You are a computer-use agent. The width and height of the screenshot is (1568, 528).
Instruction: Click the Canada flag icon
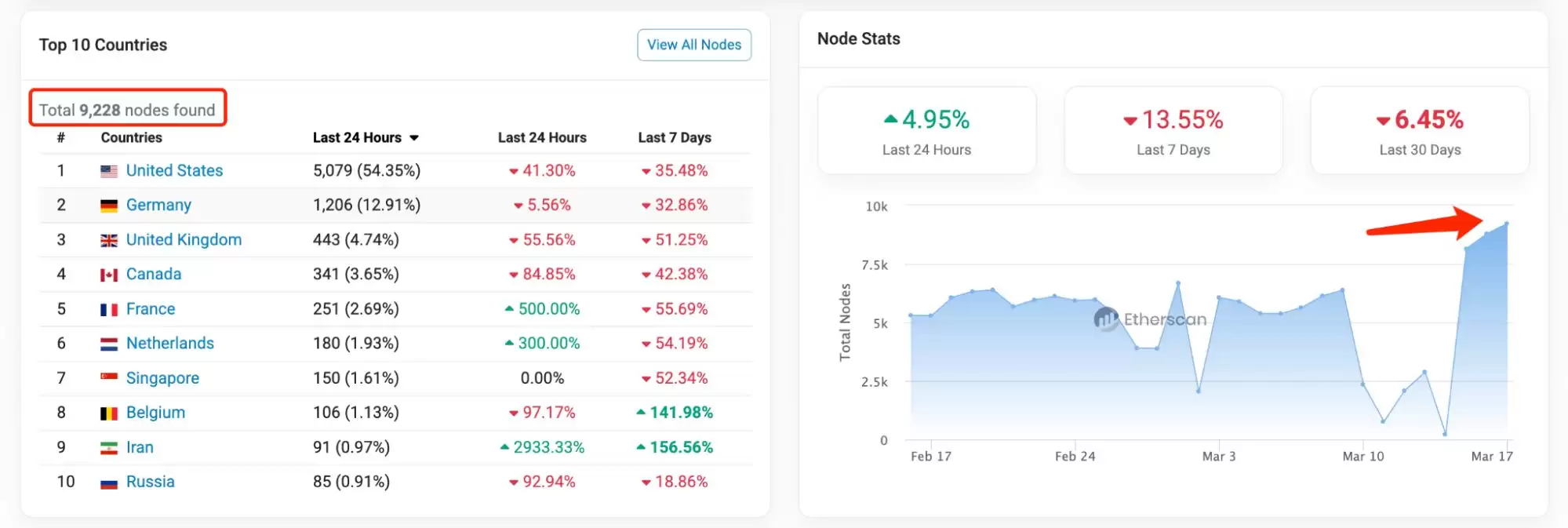(x=109, y=275)
